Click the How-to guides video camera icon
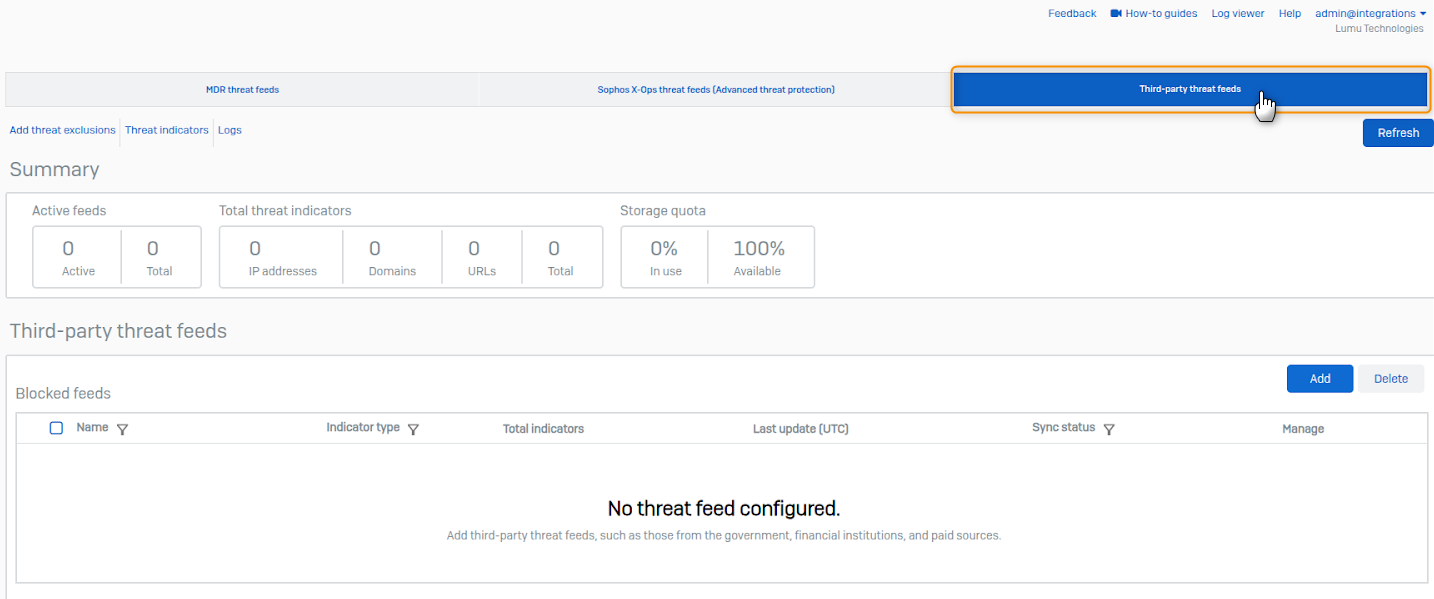Screen dimensions: 1434x599 (x=1115, y=14)
